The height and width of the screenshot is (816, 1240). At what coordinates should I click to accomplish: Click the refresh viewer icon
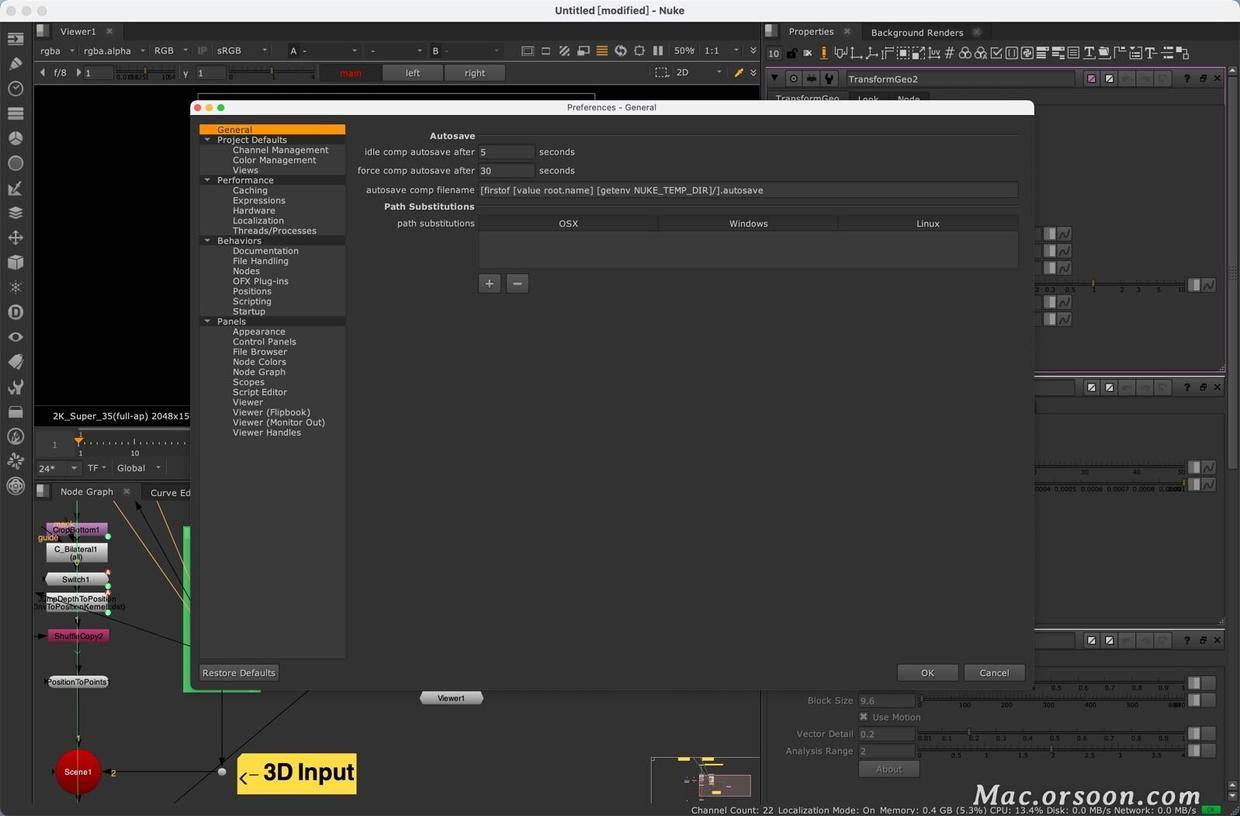tap(620, 51)
